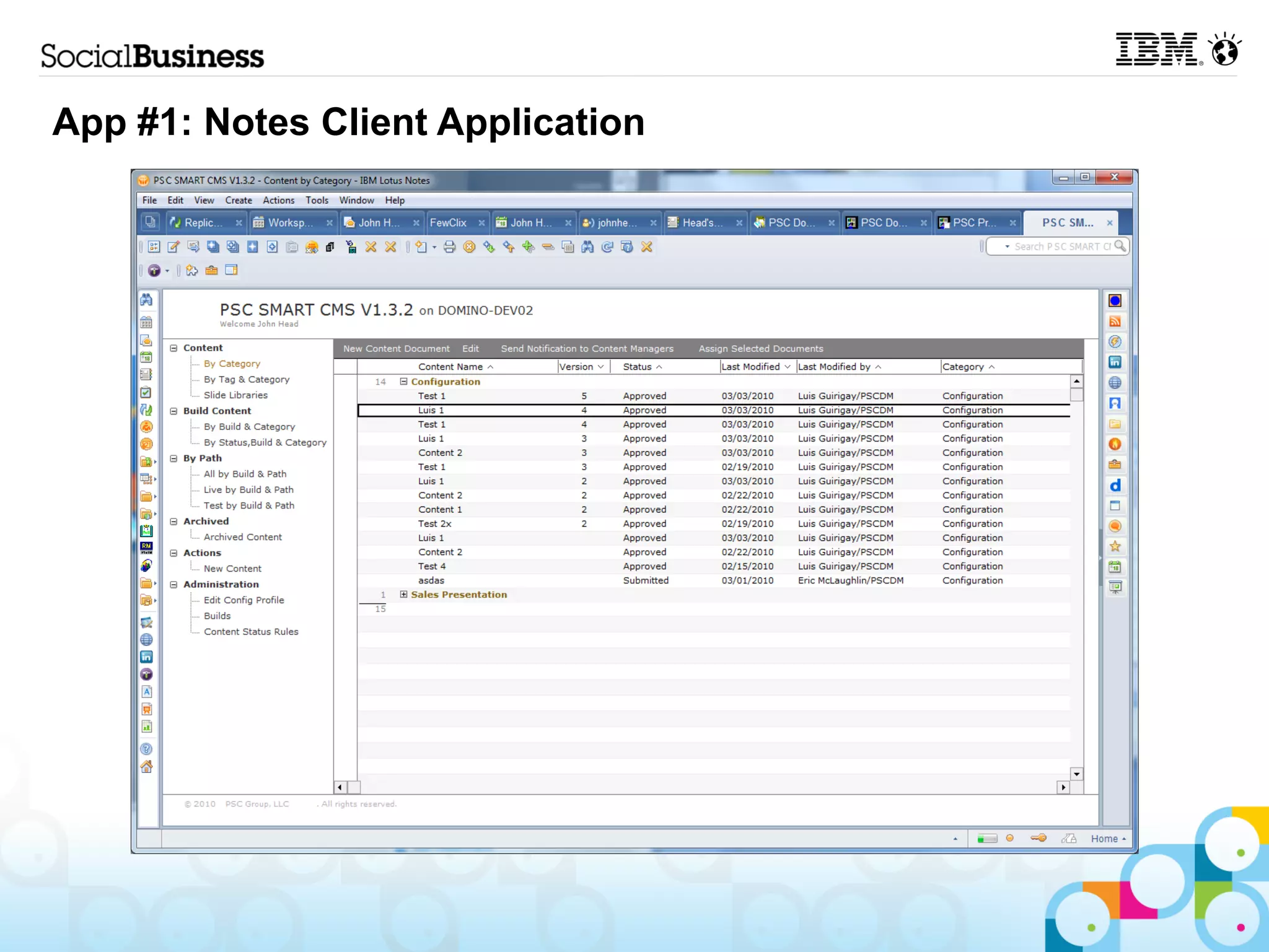Click the orange circled-X stop toolbar icon
Viewport: 1269px width, 952px height.
[470, 247]
